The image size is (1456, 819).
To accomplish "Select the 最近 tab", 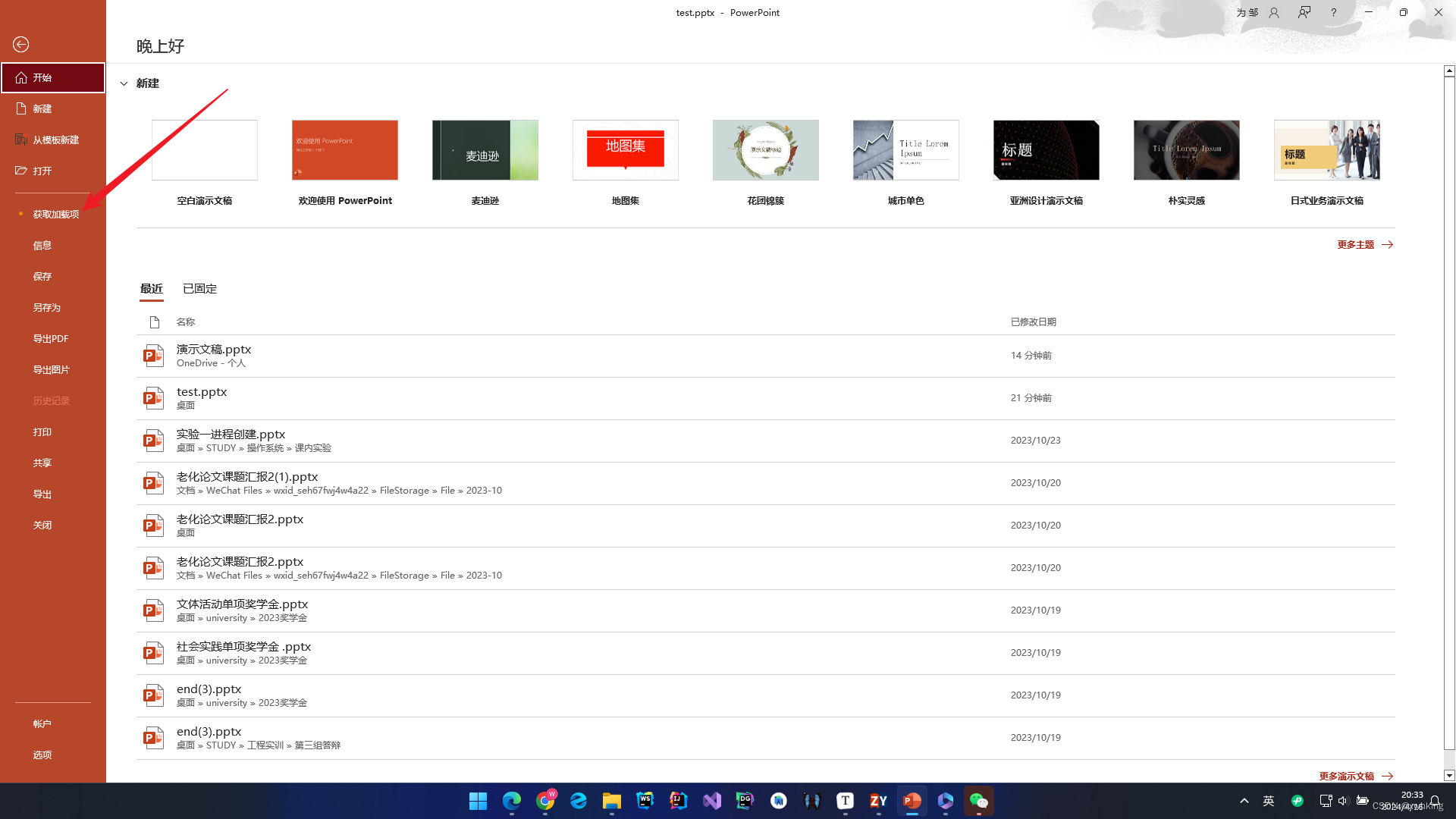I will point(151,289).
